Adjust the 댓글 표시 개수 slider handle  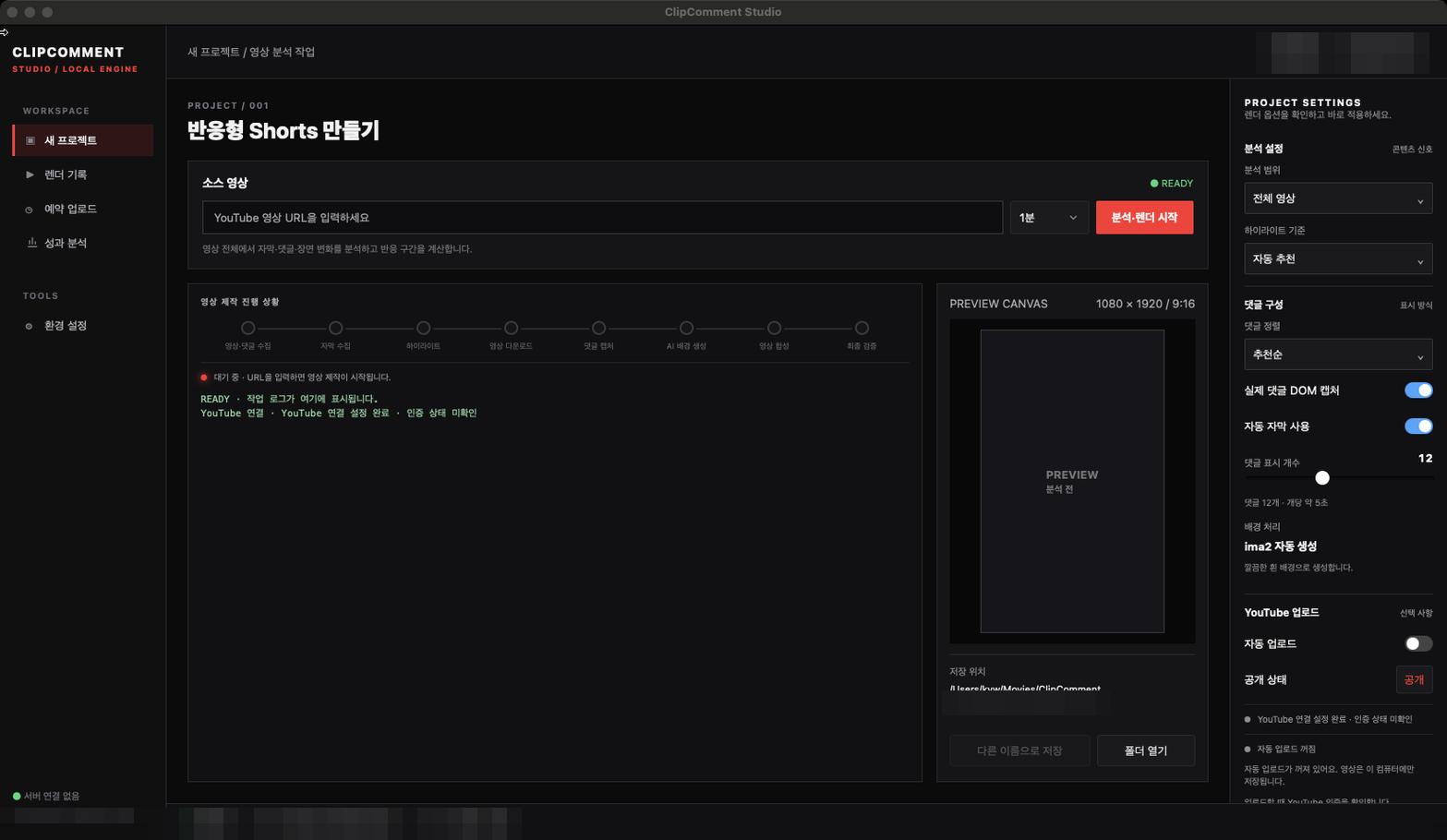(x=1322, y=477)
